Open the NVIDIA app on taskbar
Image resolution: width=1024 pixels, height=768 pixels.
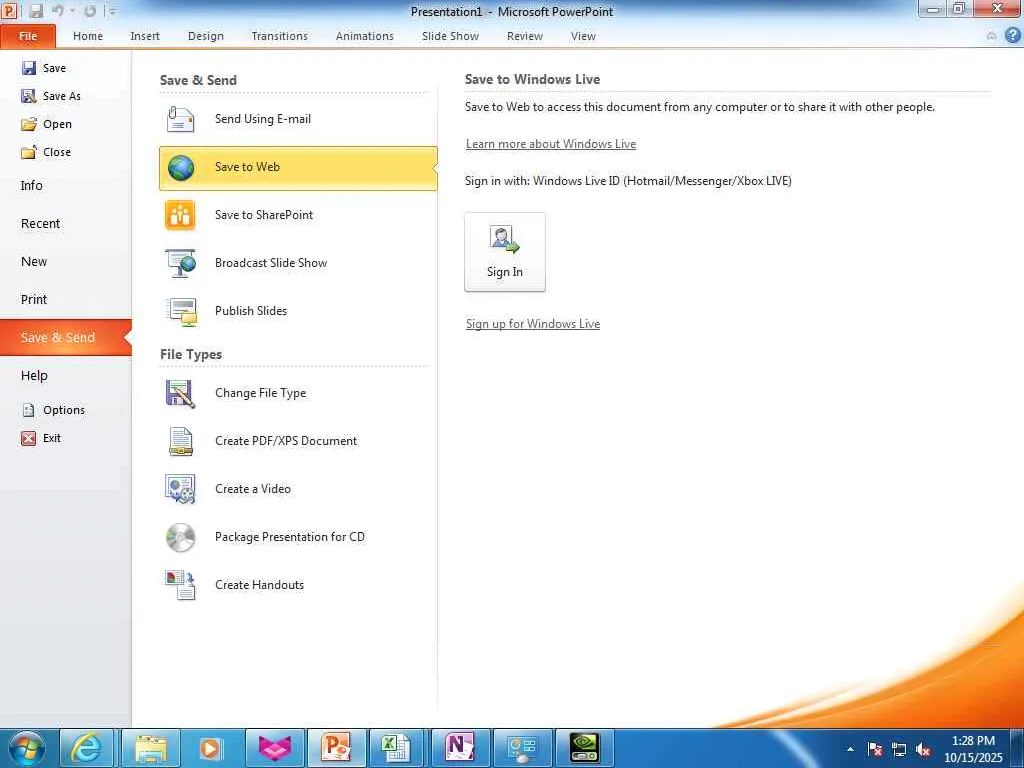tap(584, 748)
